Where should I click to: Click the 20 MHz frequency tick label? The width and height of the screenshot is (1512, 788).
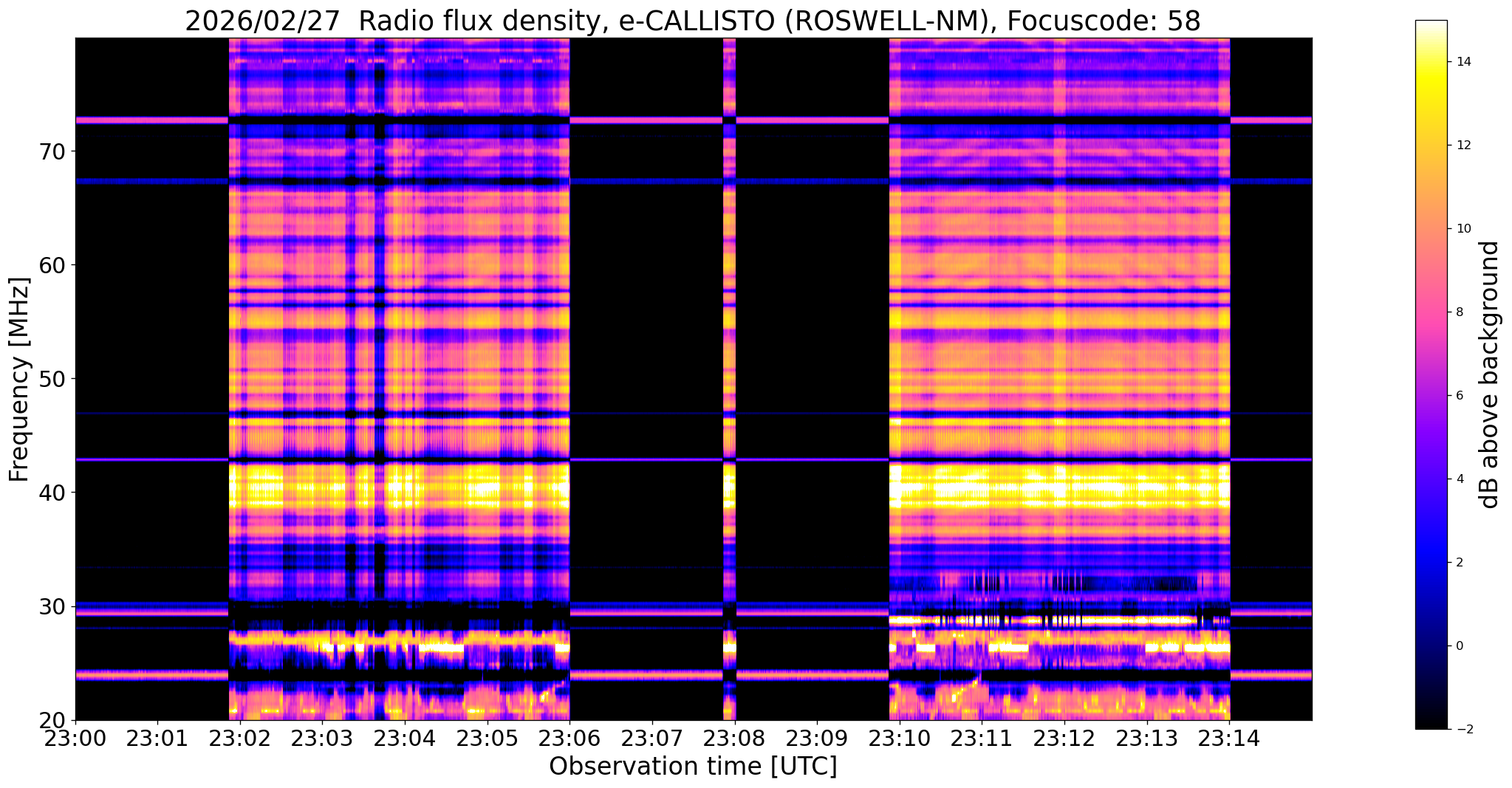[52, 720]
